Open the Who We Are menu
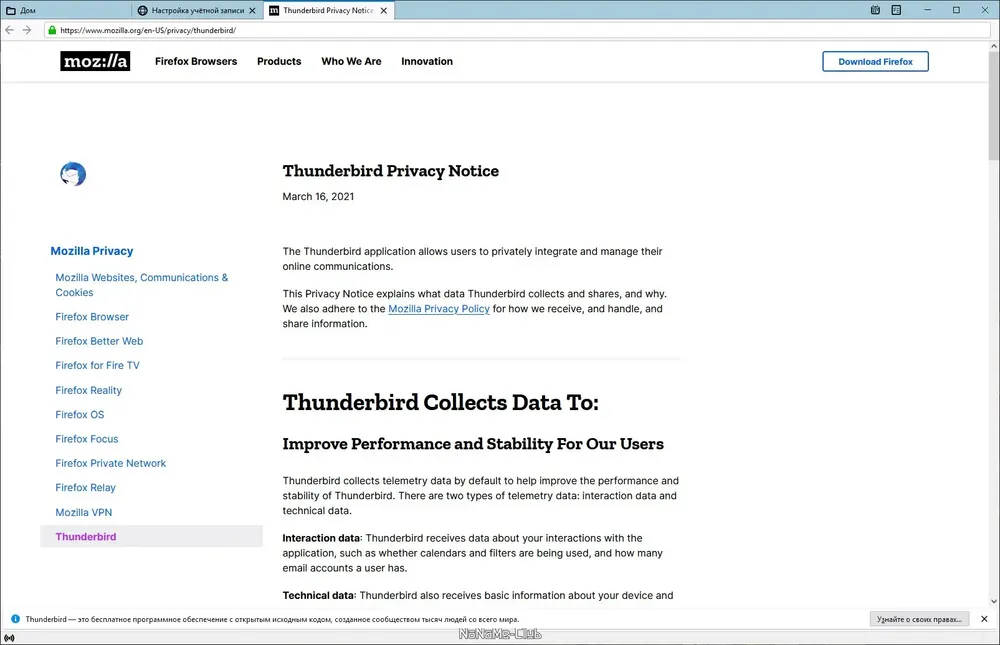1000x645 pixels. (x=351, y=61)
